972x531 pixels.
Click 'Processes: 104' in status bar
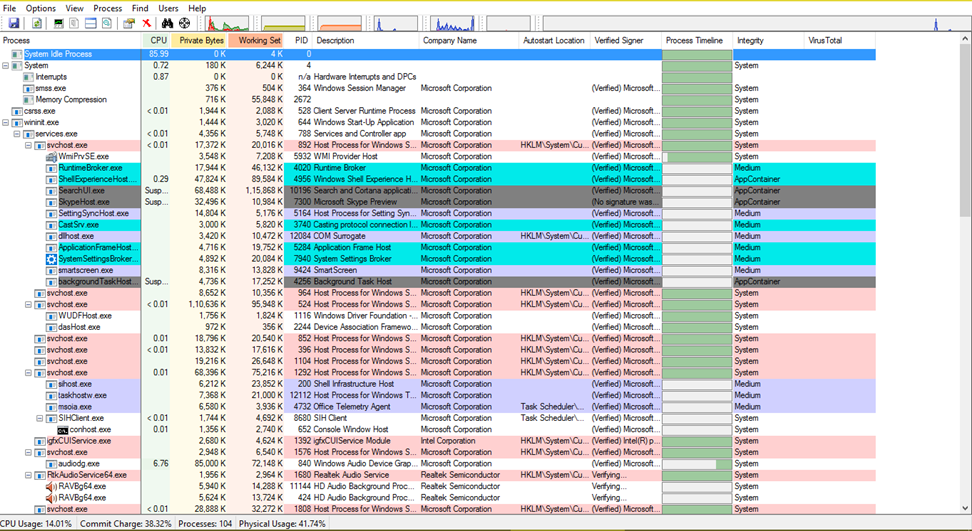coord(205,524)
